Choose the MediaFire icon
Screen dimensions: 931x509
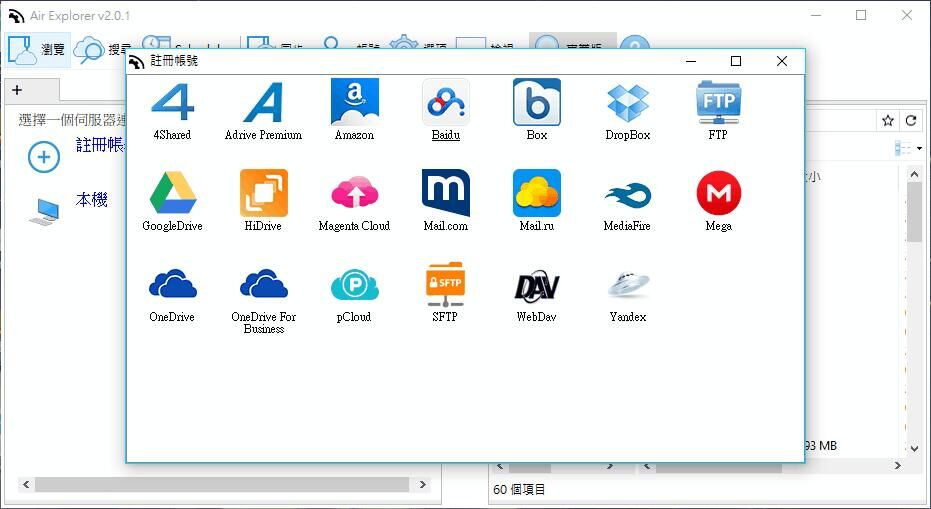click(627, 194)
